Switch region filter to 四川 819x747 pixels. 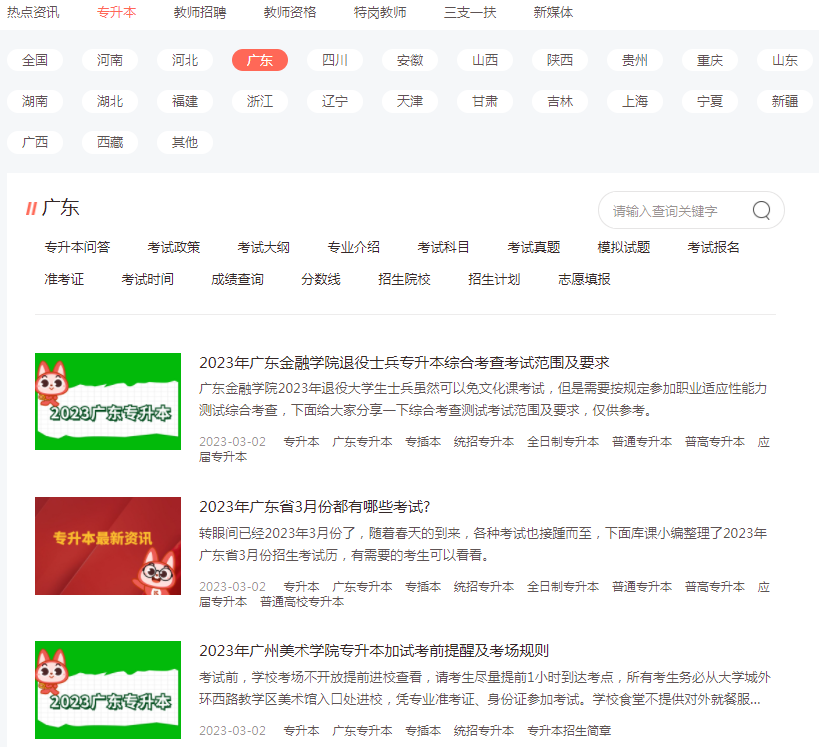click(x=334, y=60)
